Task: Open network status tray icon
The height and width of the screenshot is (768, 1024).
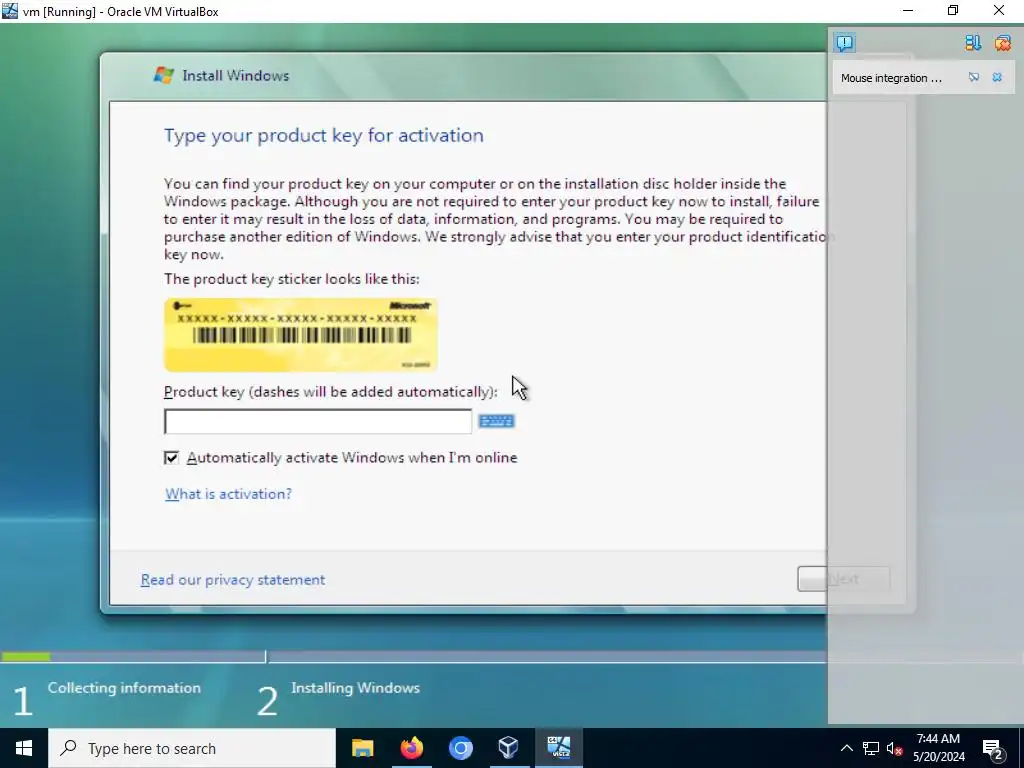Action: point(871,748)
